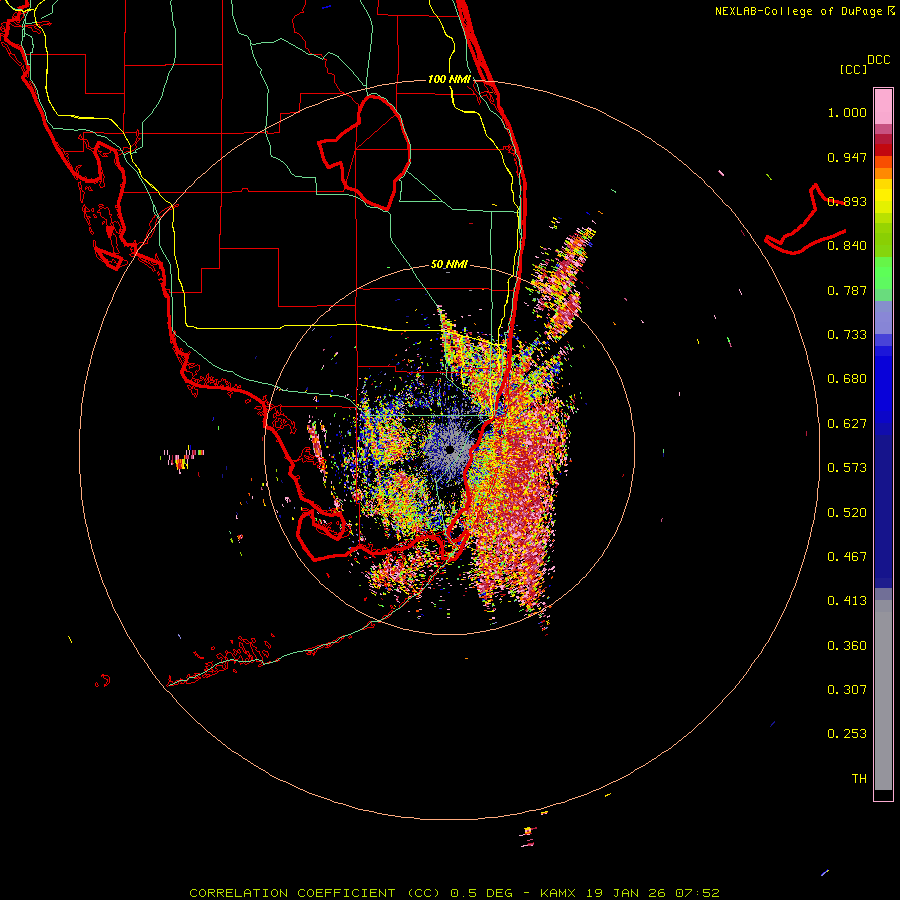
Task: Select the 0.627 scale value
Action: [847, 424]
